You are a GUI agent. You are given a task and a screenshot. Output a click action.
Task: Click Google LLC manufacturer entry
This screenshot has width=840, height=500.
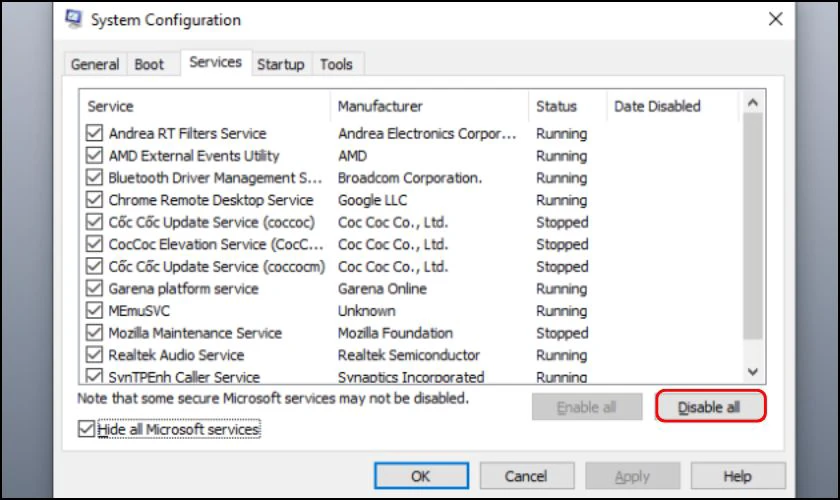pos(372,200)
